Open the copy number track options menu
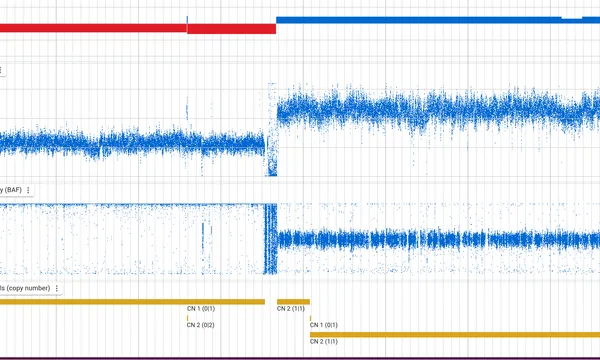 click(57, 288)
